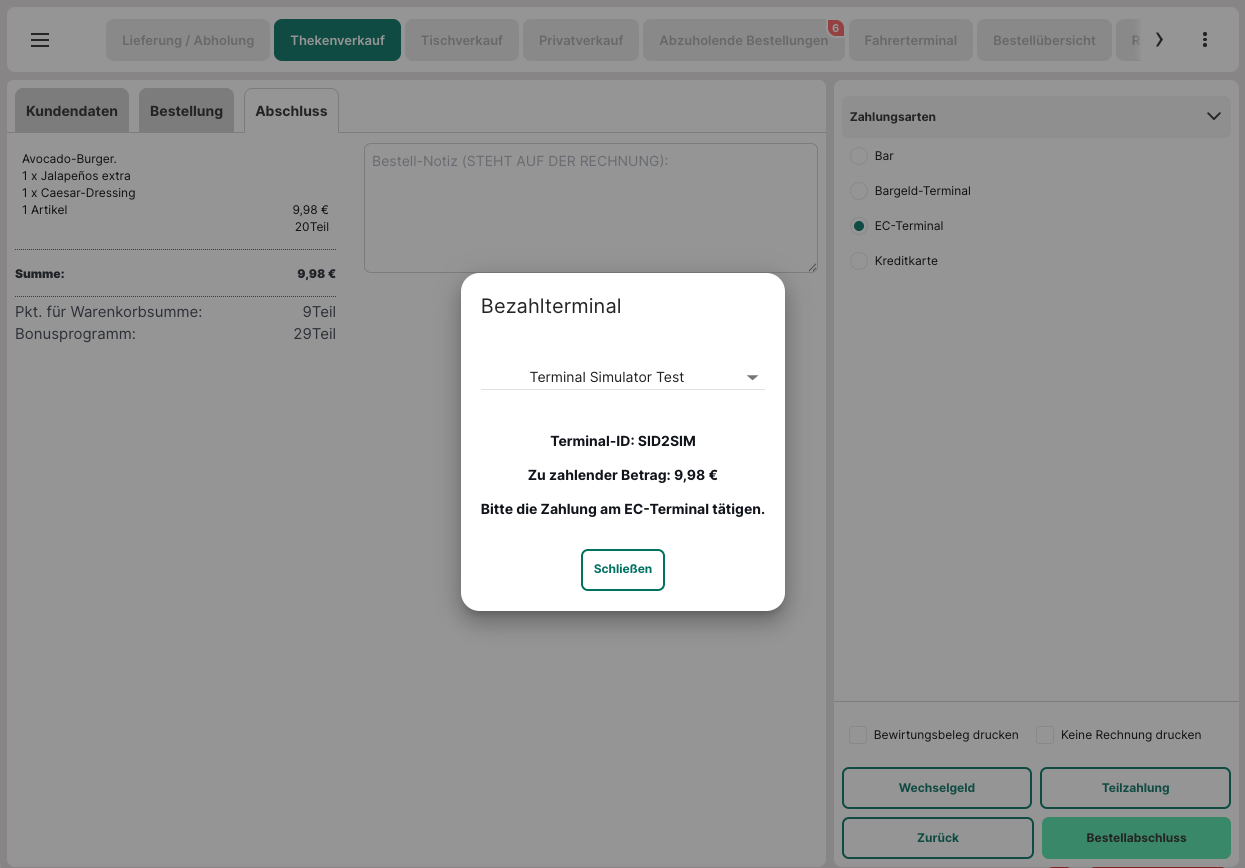Go to Lieferung / Abholung
Viewport: 1245px width, 868px height.
pos(188,41)
